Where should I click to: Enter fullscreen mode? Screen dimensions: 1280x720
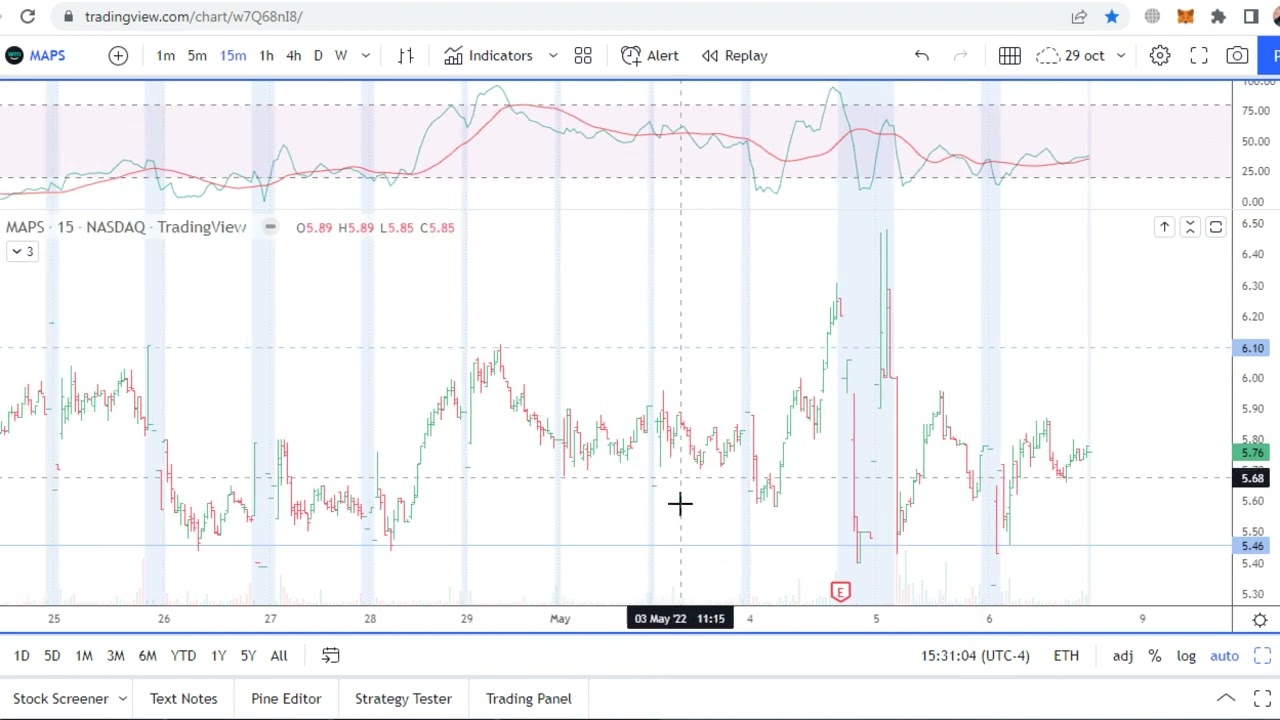click(x=1199, y=55)
